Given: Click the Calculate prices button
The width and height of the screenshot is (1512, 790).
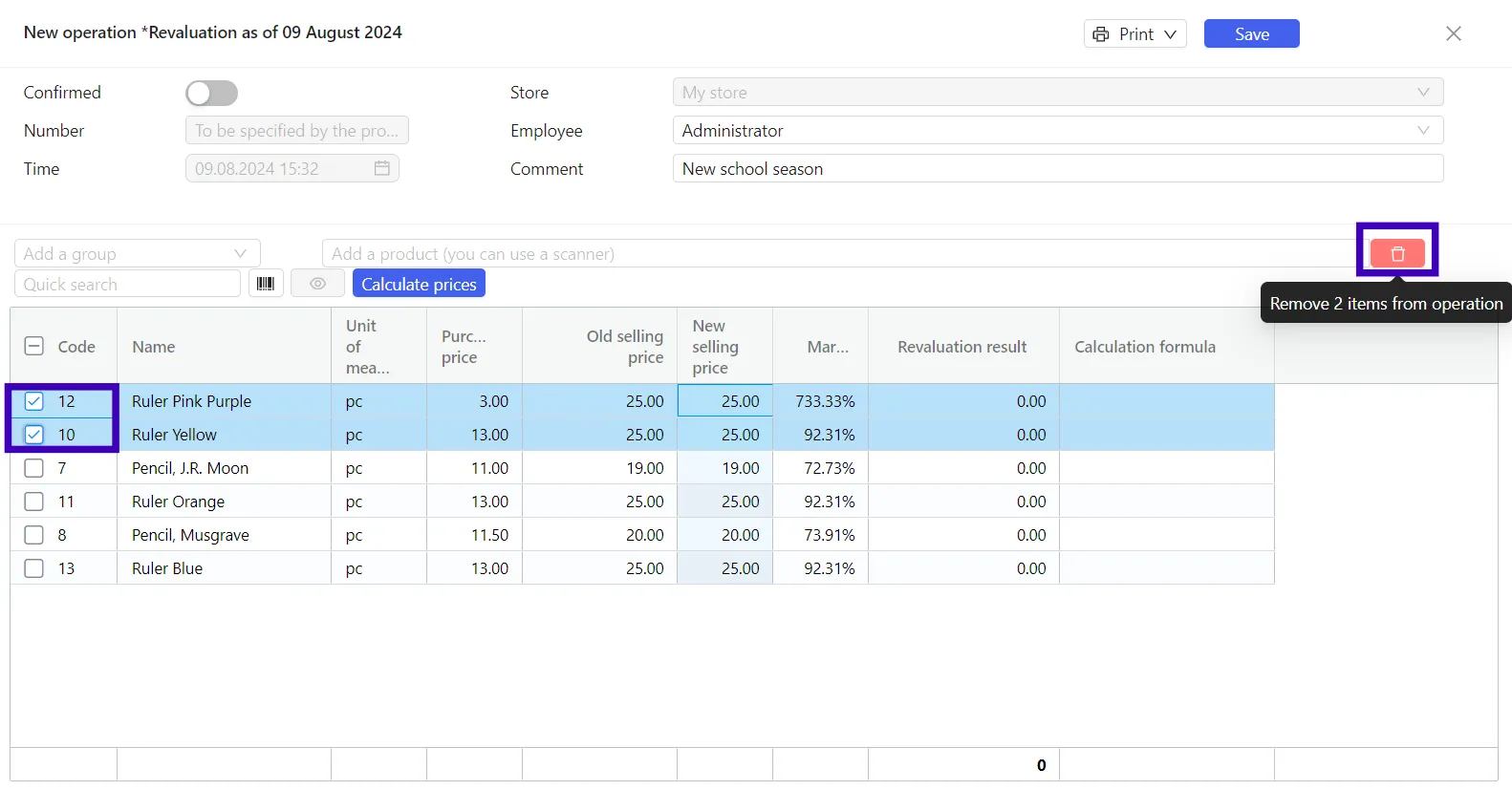Looking at the screenshot, I should [x=419, y=284].
